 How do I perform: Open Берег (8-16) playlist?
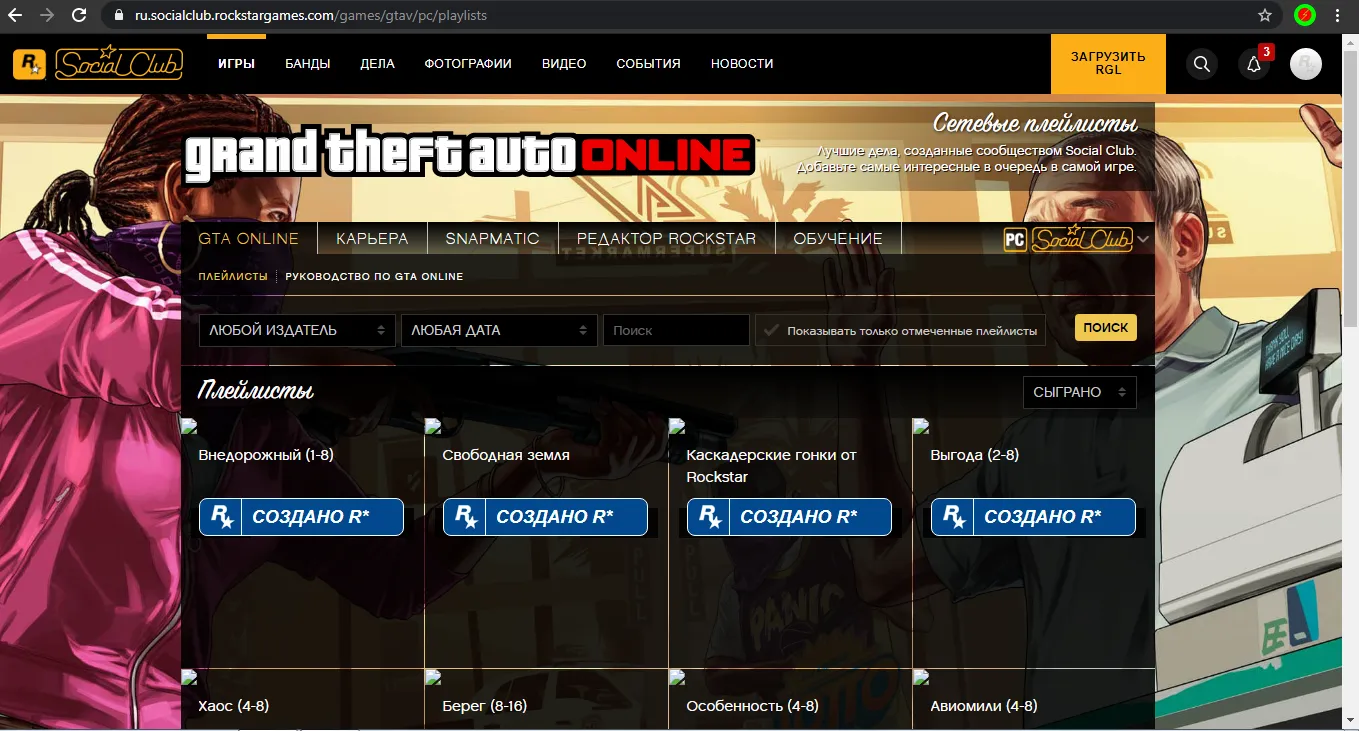click(x=485, y=706)
